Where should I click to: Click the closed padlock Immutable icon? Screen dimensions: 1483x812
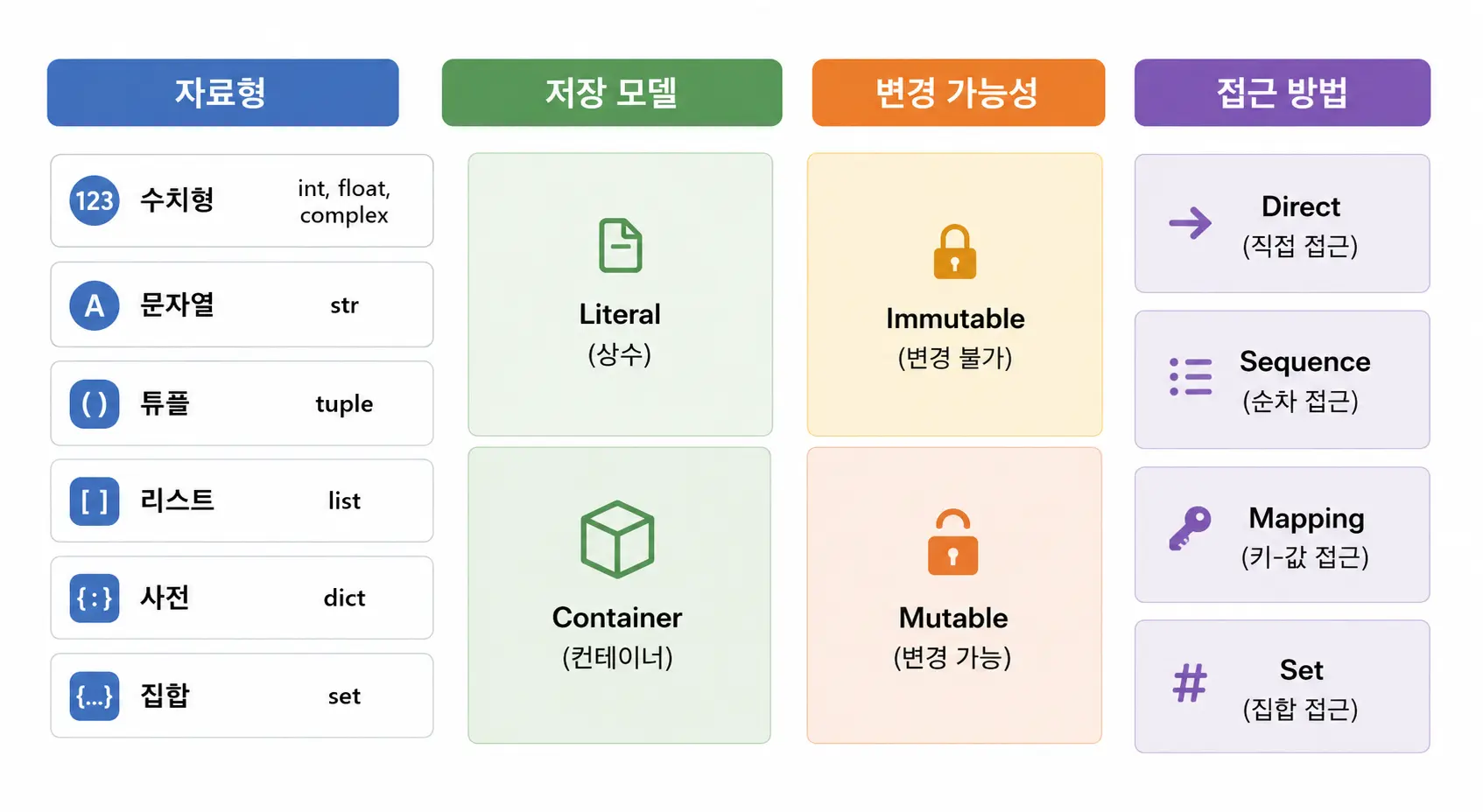[x=955, y=252]
